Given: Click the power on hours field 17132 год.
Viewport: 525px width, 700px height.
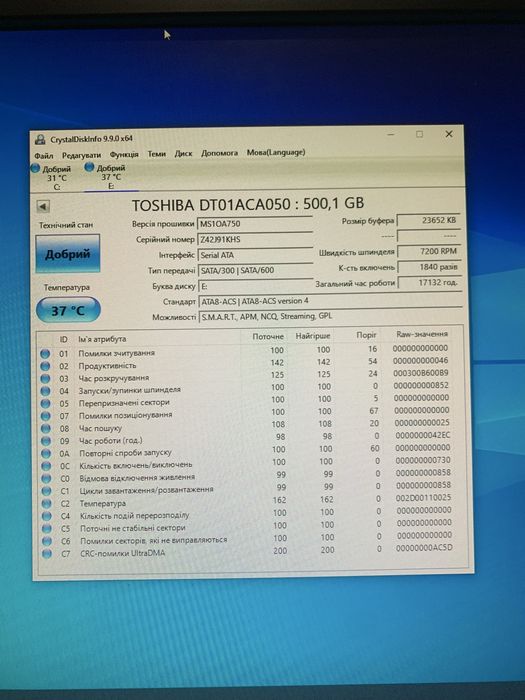Looking at the screenshot, I should [430, 283].
